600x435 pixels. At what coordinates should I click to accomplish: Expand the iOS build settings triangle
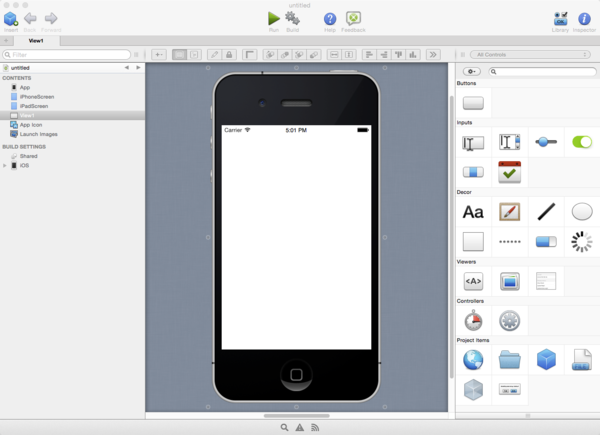tap(5, 166)
